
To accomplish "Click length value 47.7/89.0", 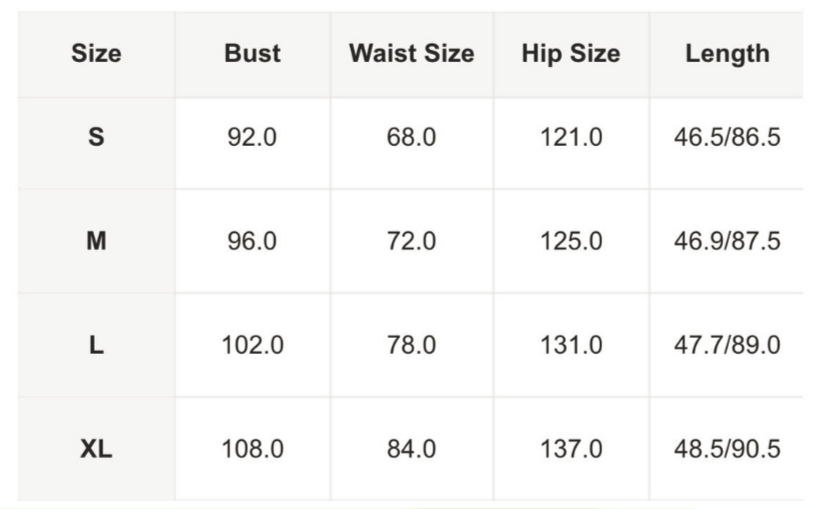I will (x=727, y=346).
